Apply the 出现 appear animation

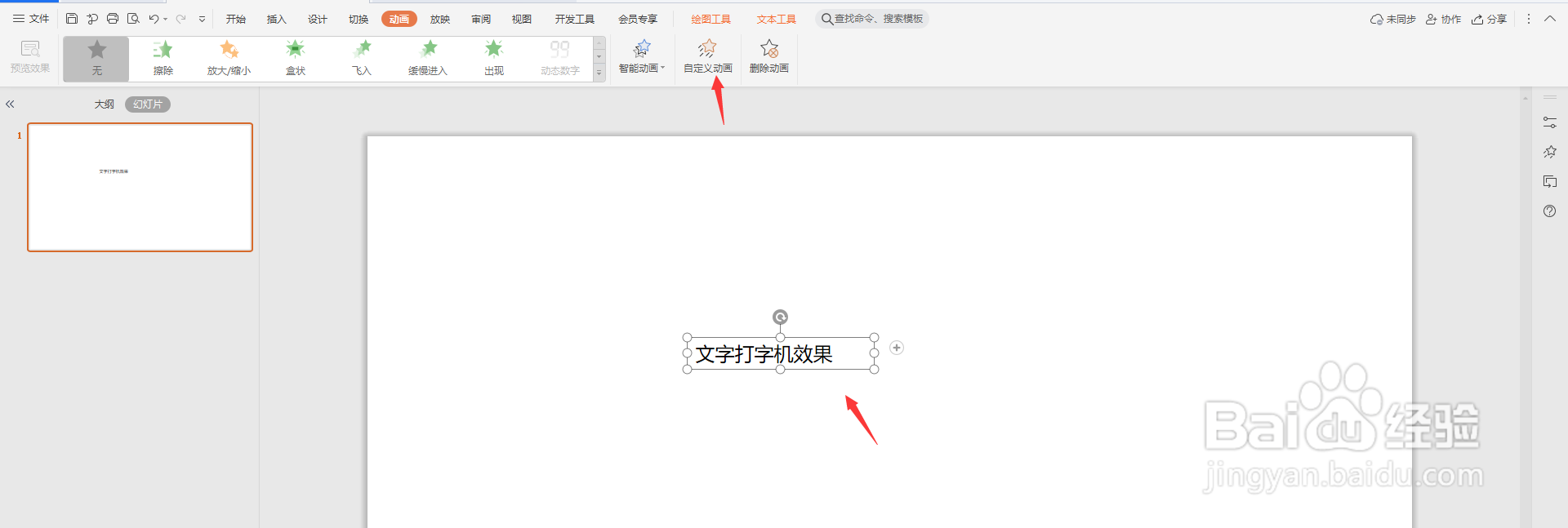coord(494,59)
